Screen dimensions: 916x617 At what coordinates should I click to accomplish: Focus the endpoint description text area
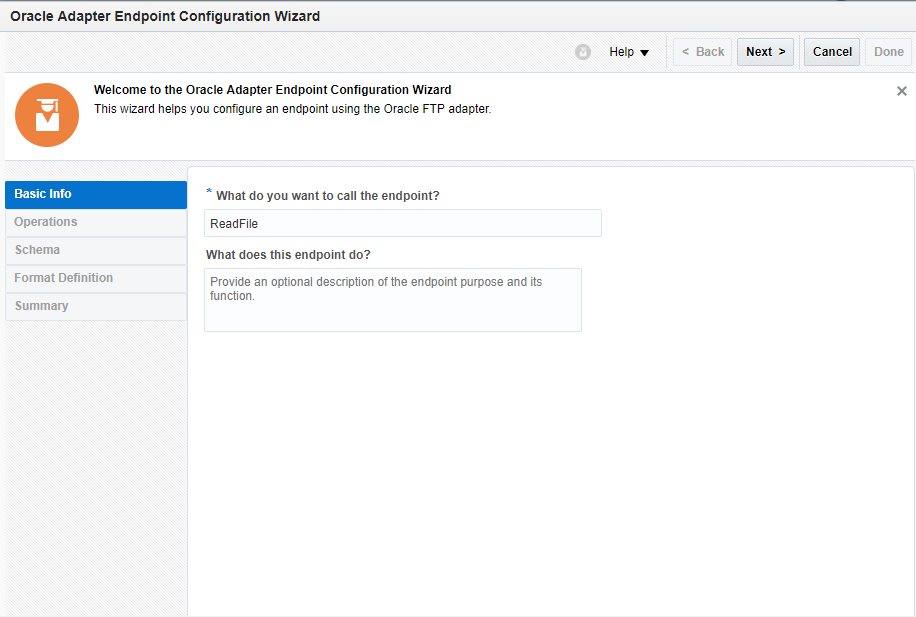point(392,299)
